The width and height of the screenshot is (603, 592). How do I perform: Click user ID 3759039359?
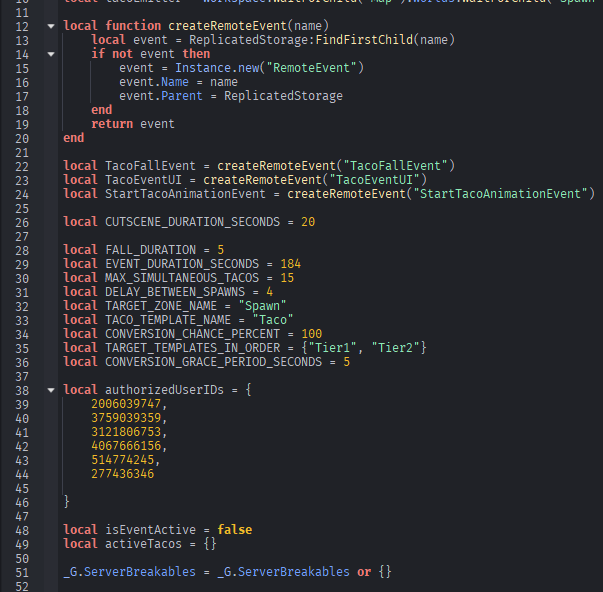(126, 418)
